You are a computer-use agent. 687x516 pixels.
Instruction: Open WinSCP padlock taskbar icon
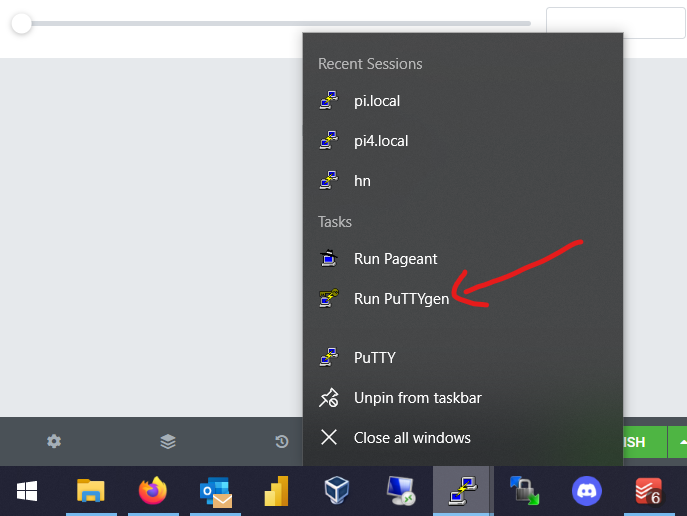click(x=524, y=491)
